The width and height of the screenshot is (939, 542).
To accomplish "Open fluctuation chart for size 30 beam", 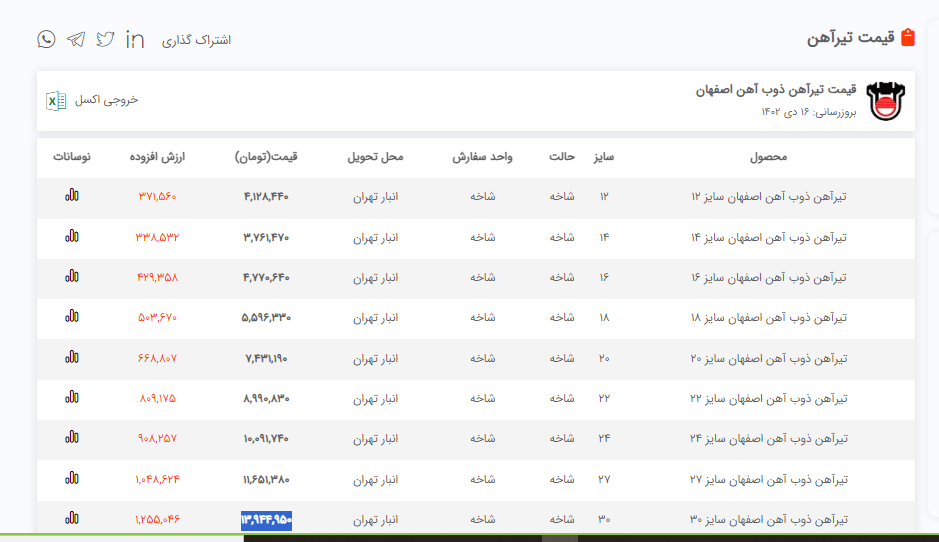I will point(71,518).
